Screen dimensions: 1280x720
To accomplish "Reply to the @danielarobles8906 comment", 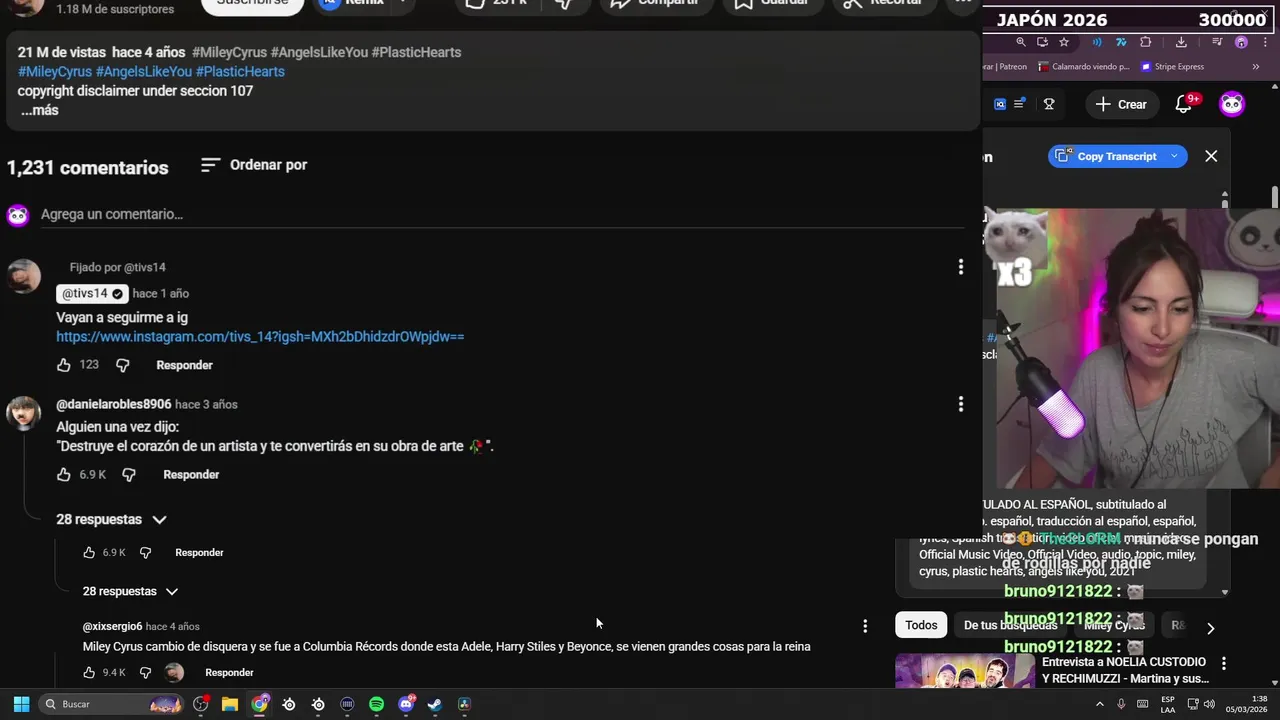I will [x=191, y=474].
